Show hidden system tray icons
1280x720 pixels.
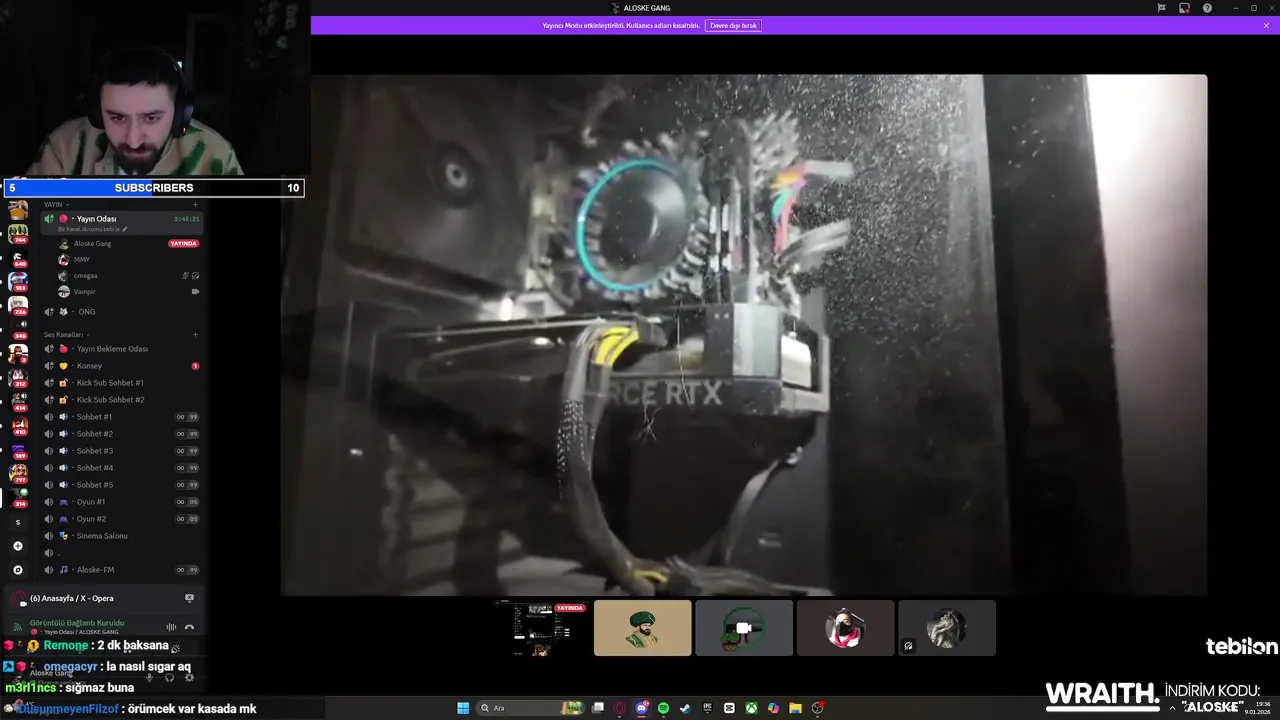click(1173, 708)
